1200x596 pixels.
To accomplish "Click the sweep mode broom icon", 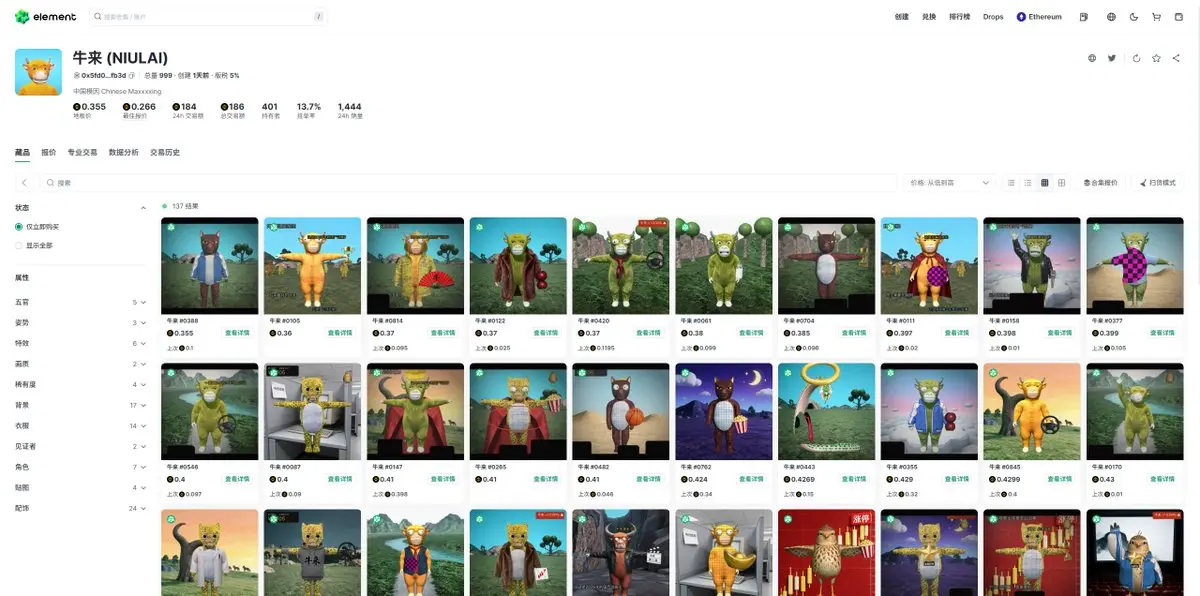I will (1143, 183).
